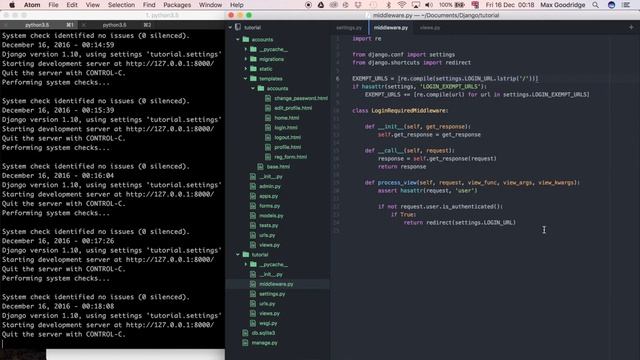Select the middleware.py editor tab

point(391,28)
